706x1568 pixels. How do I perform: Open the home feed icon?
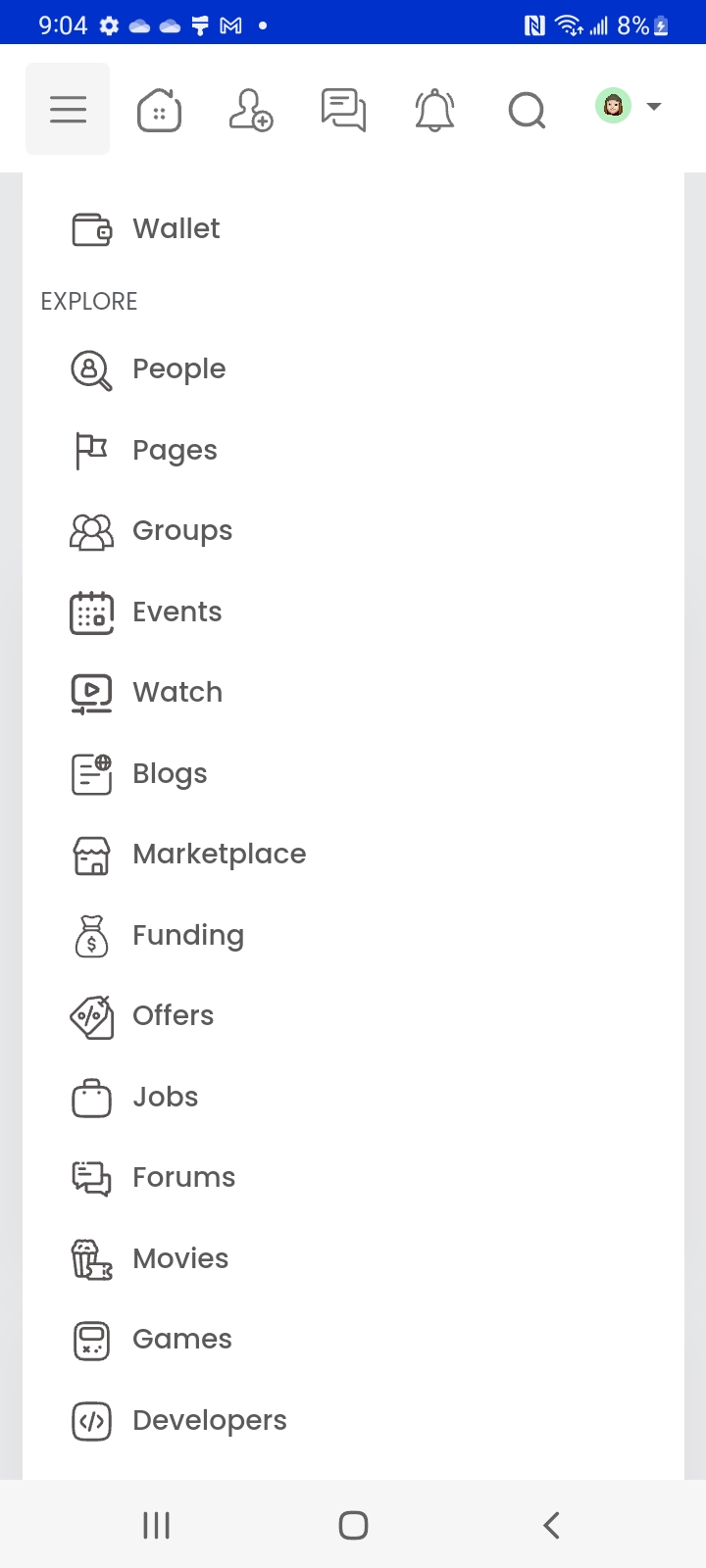coord(159,109)
